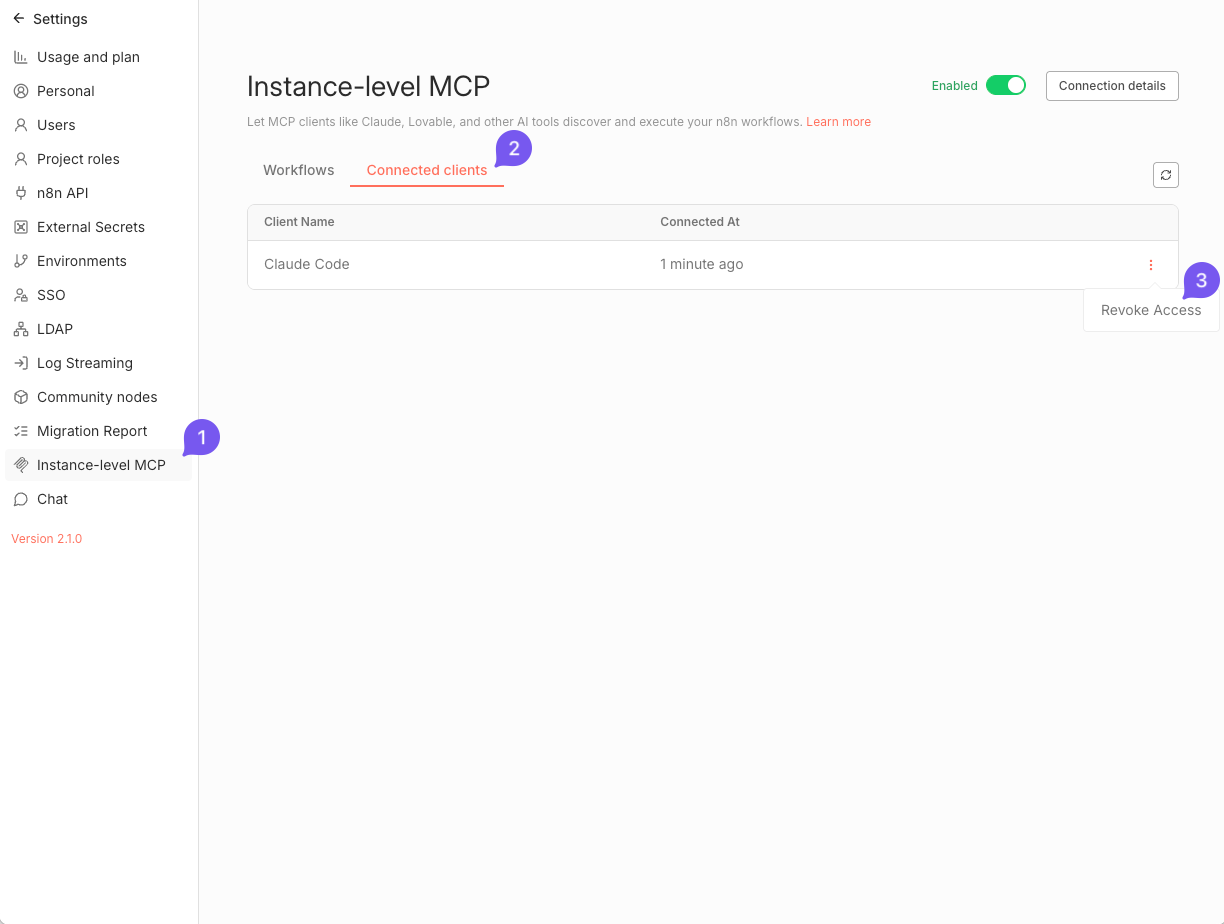Screen dimensions: 1224x924
Task: Click the Personal profile icon
Action: pos(18,91)
